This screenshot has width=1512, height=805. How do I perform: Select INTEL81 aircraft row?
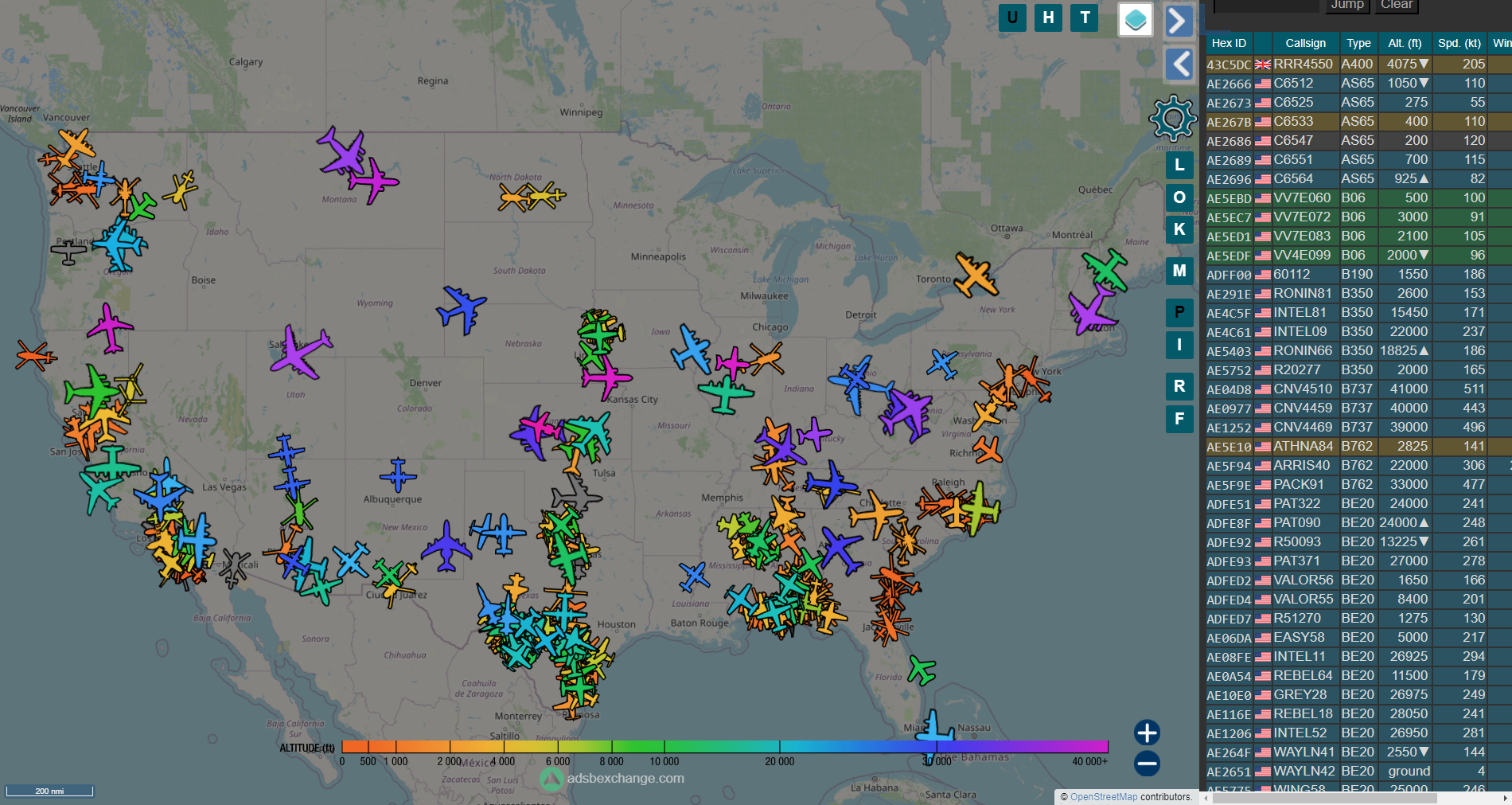pyautogui.click(x=1358, y=312)
